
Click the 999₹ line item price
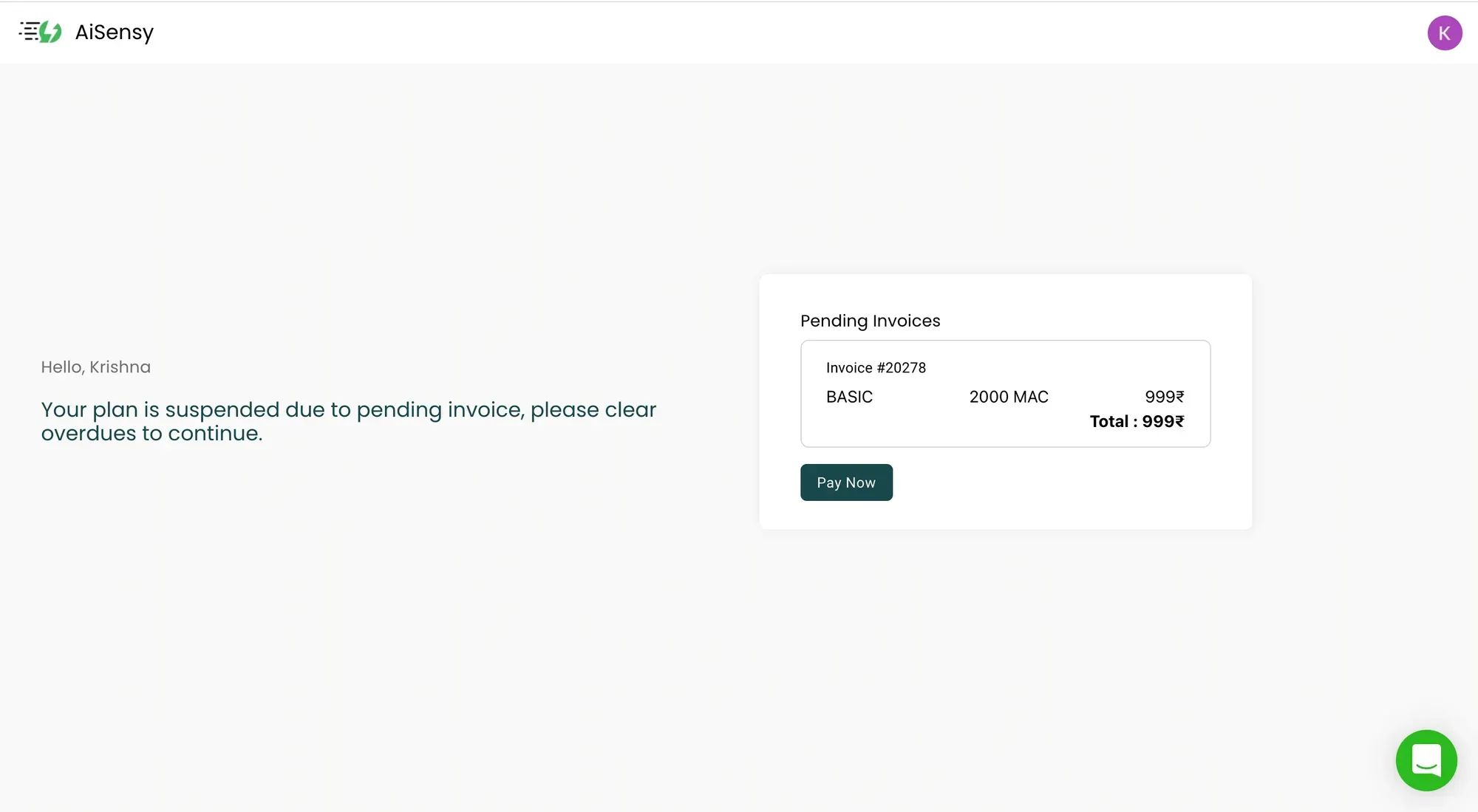point(1164,397)
